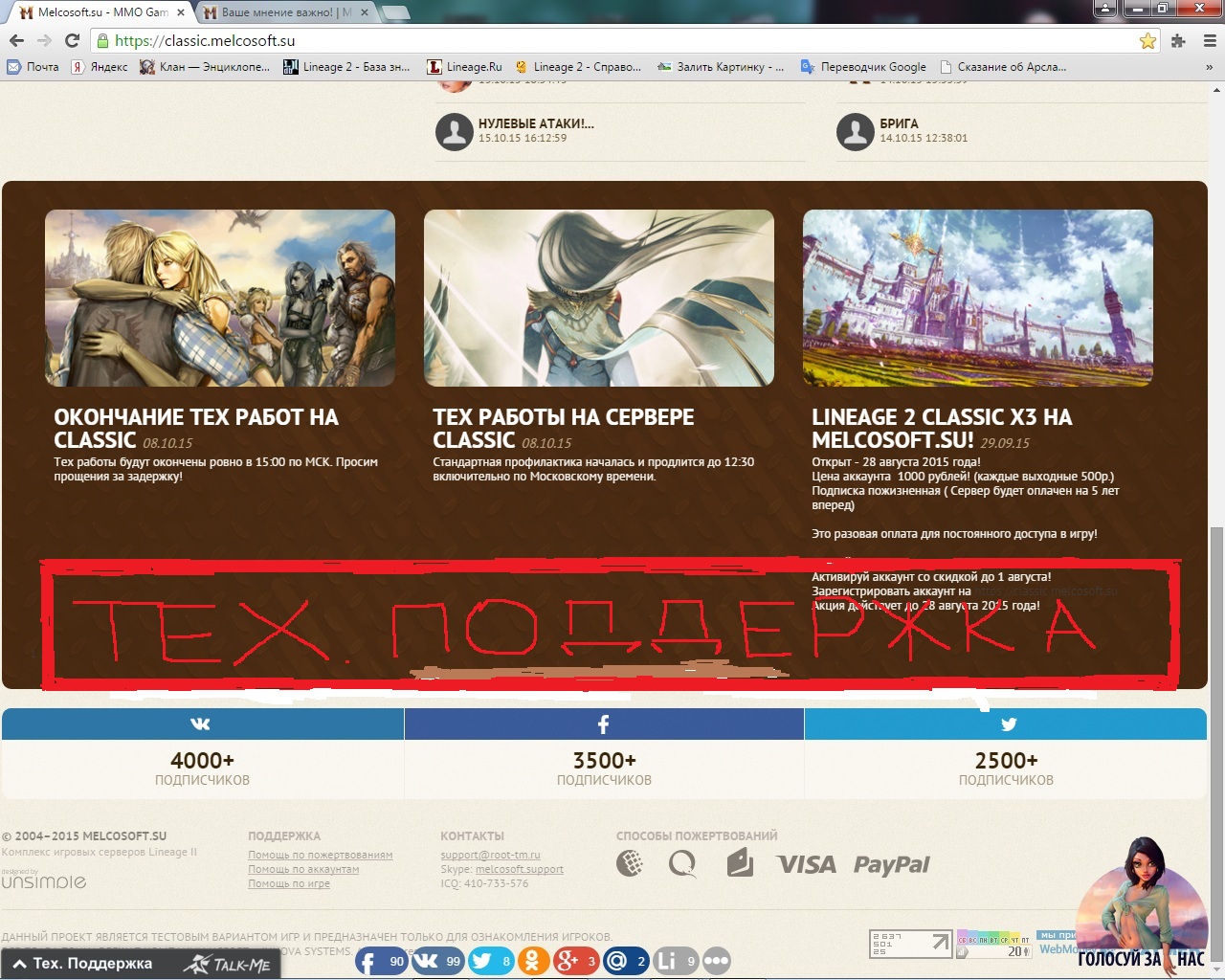Open Переводчик Google bookmark

[x=863, y=67]
